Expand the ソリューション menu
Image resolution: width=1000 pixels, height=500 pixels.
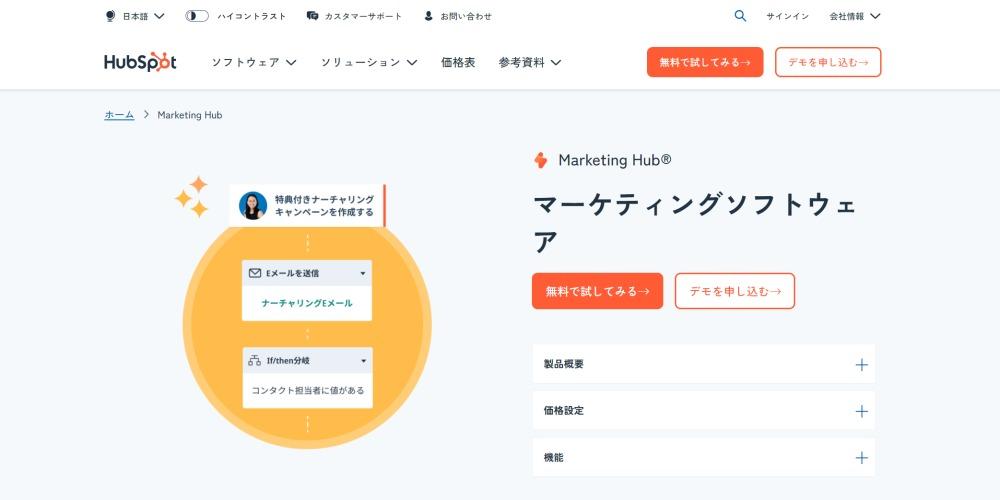(369, 62)
